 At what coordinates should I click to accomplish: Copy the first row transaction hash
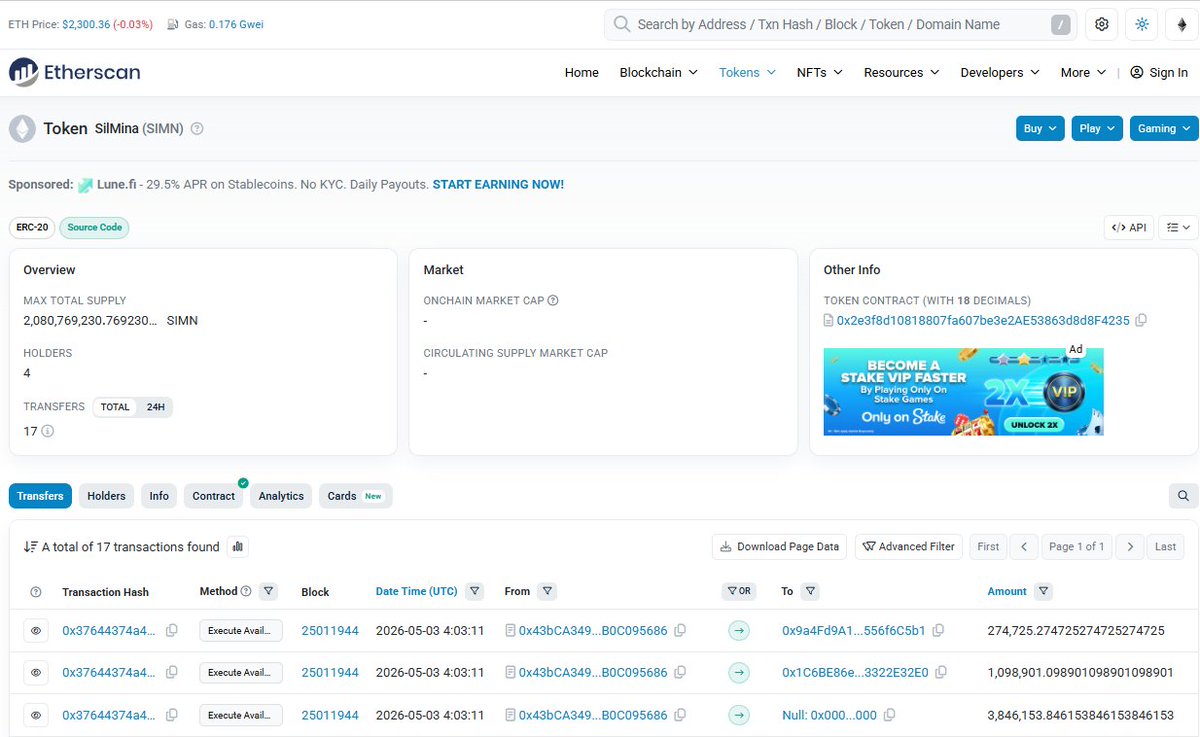coord(172,631)
